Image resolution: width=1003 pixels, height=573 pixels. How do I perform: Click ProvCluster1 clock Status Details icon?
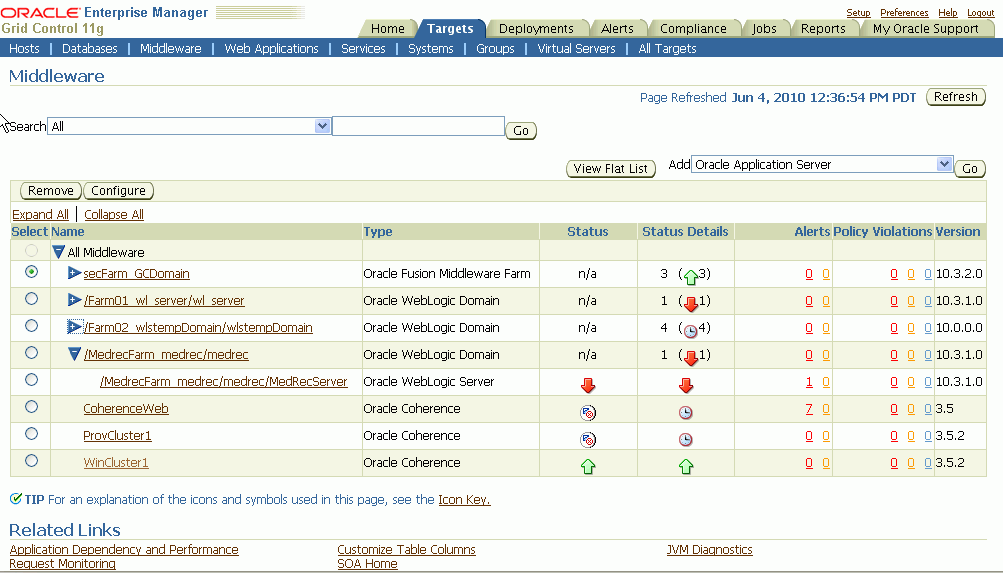point(686,439)
